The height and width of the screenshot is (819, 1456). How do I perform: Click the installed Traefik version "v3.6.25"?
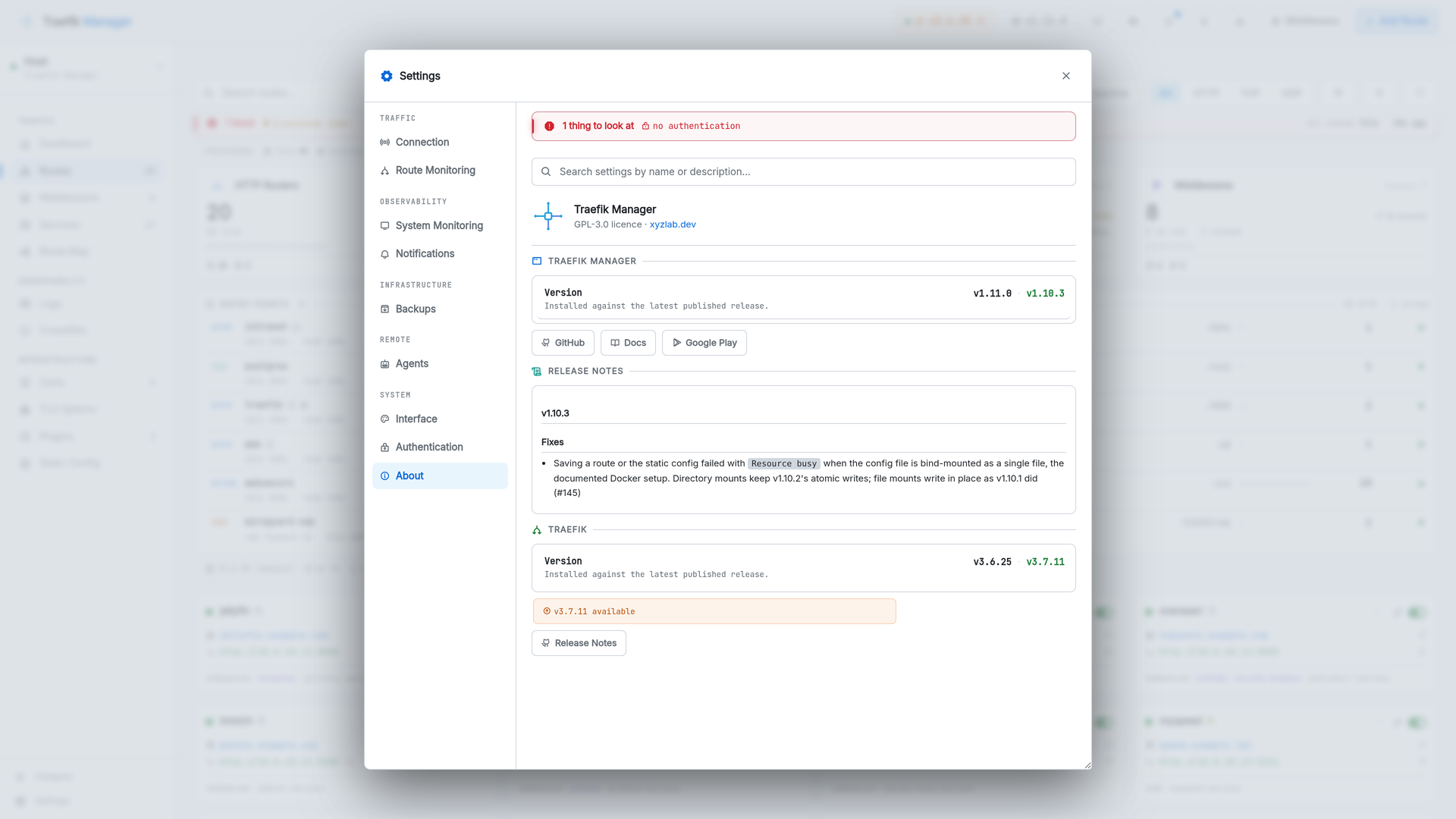[992, 562]
